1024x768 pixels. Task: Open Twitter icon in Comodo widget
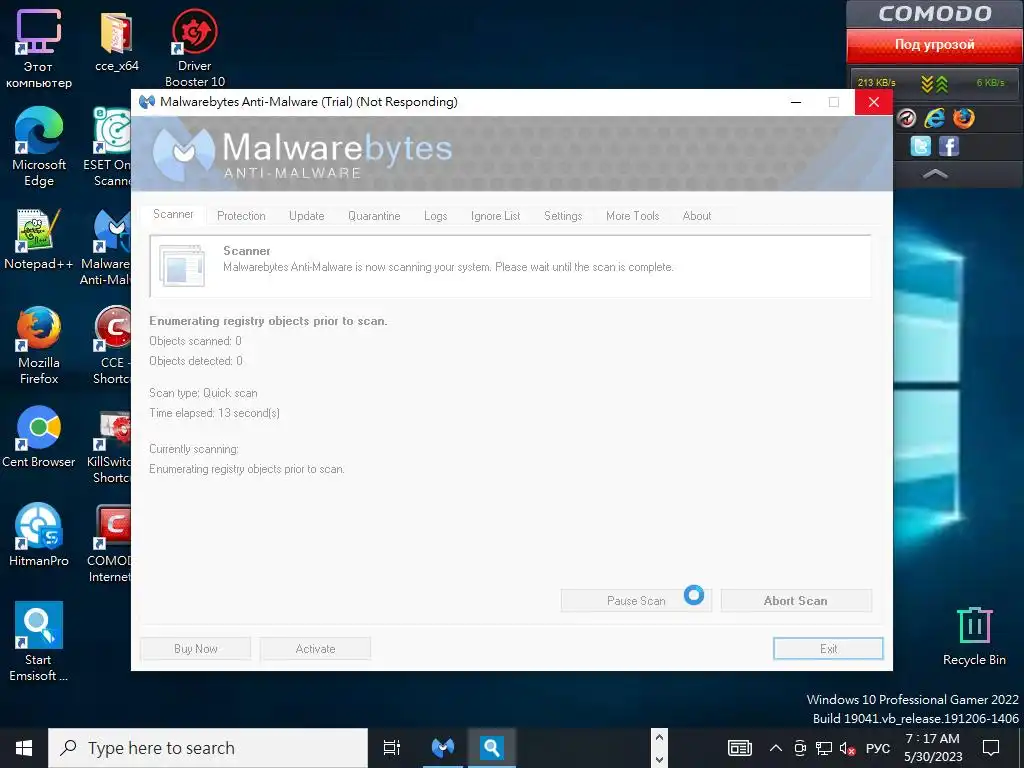tap(920, 146)
